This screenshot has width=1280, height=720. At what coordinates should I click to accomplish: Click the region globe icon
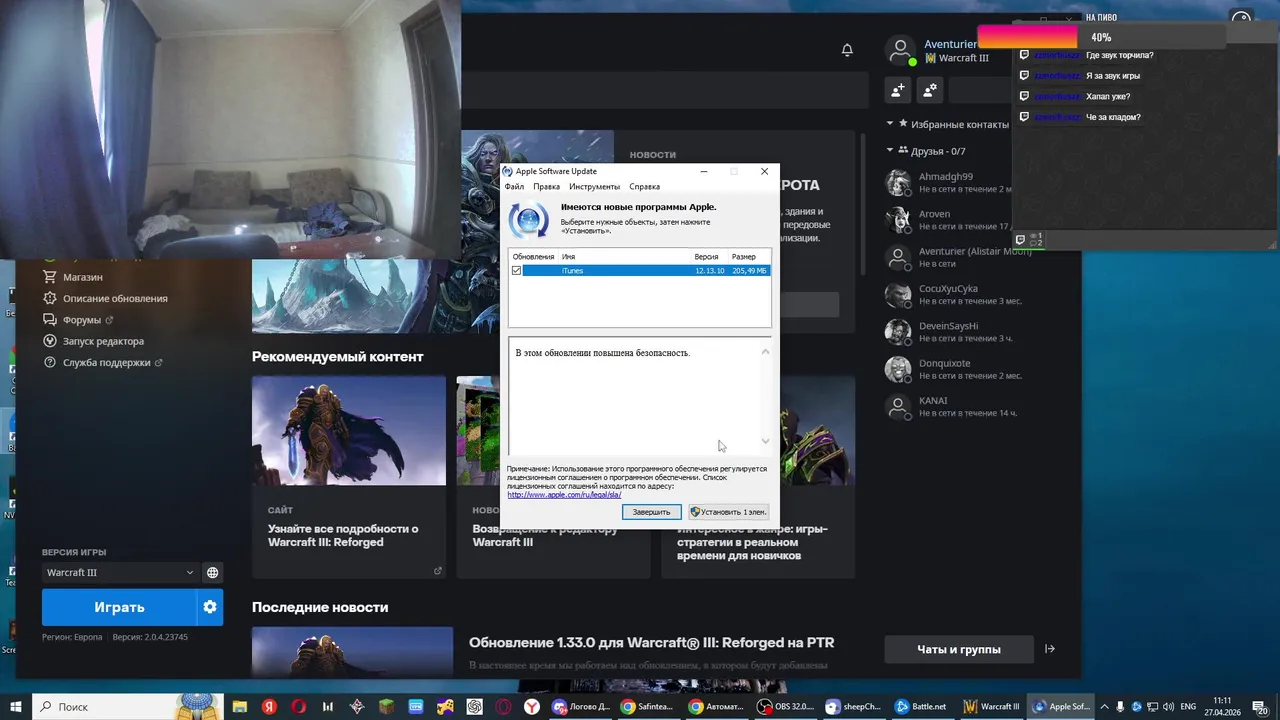212,573
